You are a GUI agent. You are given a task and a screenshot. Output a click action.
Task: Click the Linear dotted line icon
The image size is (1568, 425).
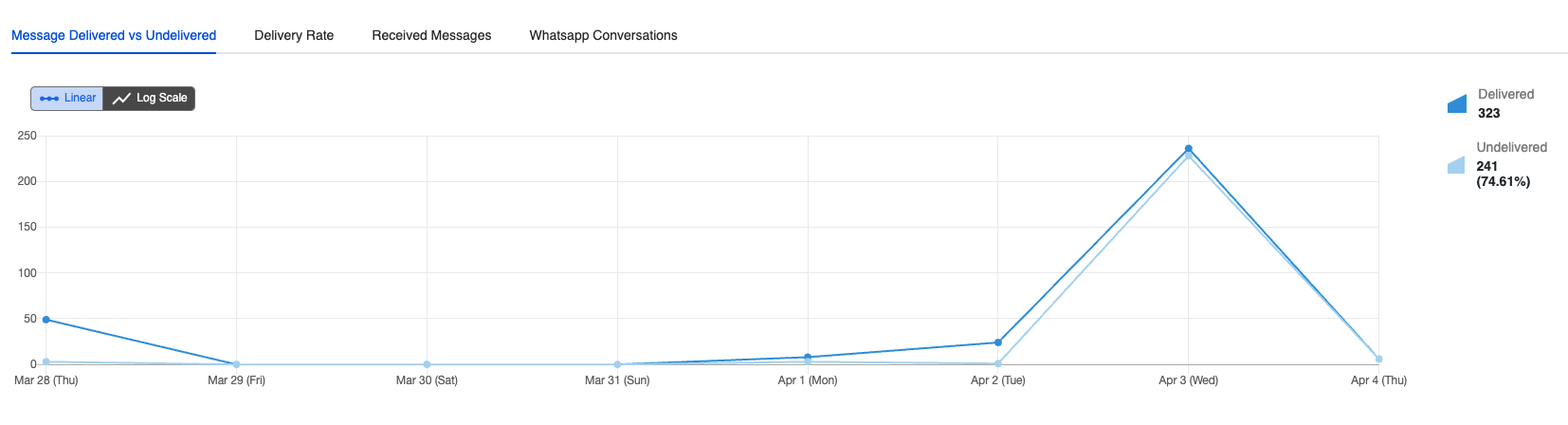coord(49,99)
